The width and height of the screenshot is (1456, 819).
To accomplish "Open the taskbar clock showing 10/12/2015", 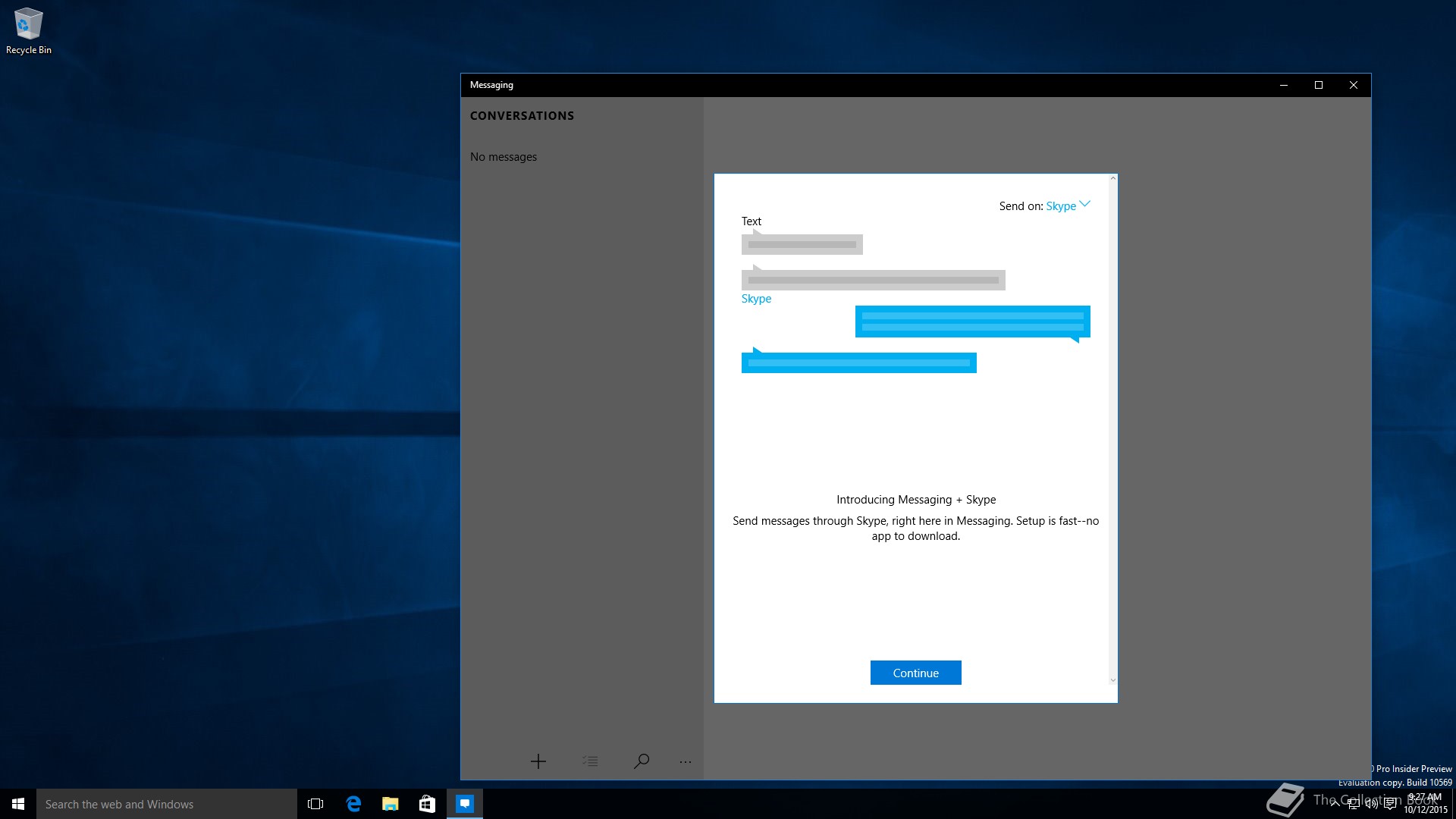I will [x=1426, y=804].
